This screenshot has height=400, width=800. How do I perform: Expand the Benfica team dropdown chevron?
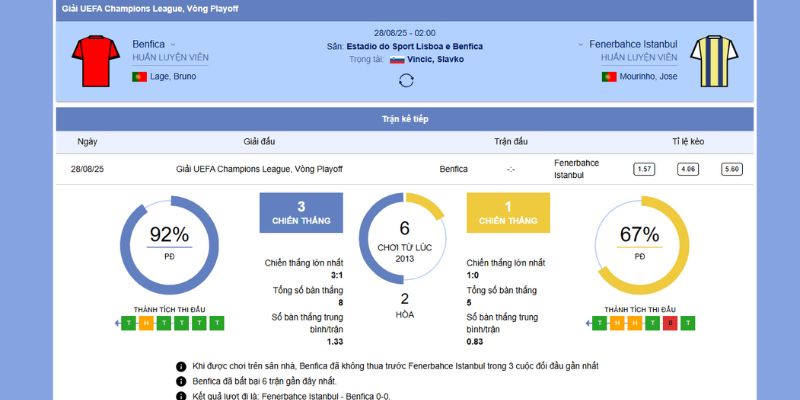click(x=173, y=44)
